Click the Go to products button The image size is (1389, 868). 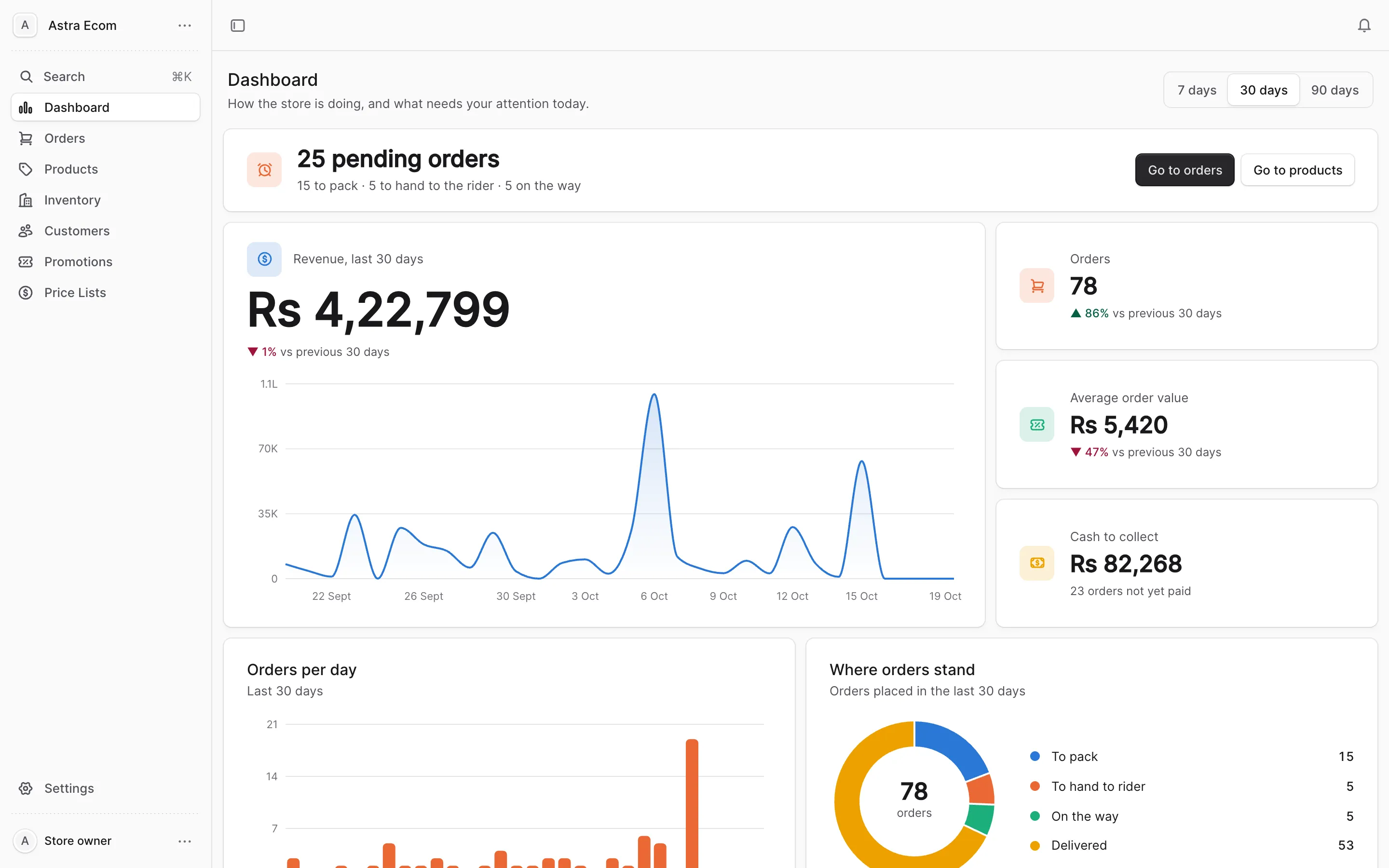click(x=1298, y=170)
